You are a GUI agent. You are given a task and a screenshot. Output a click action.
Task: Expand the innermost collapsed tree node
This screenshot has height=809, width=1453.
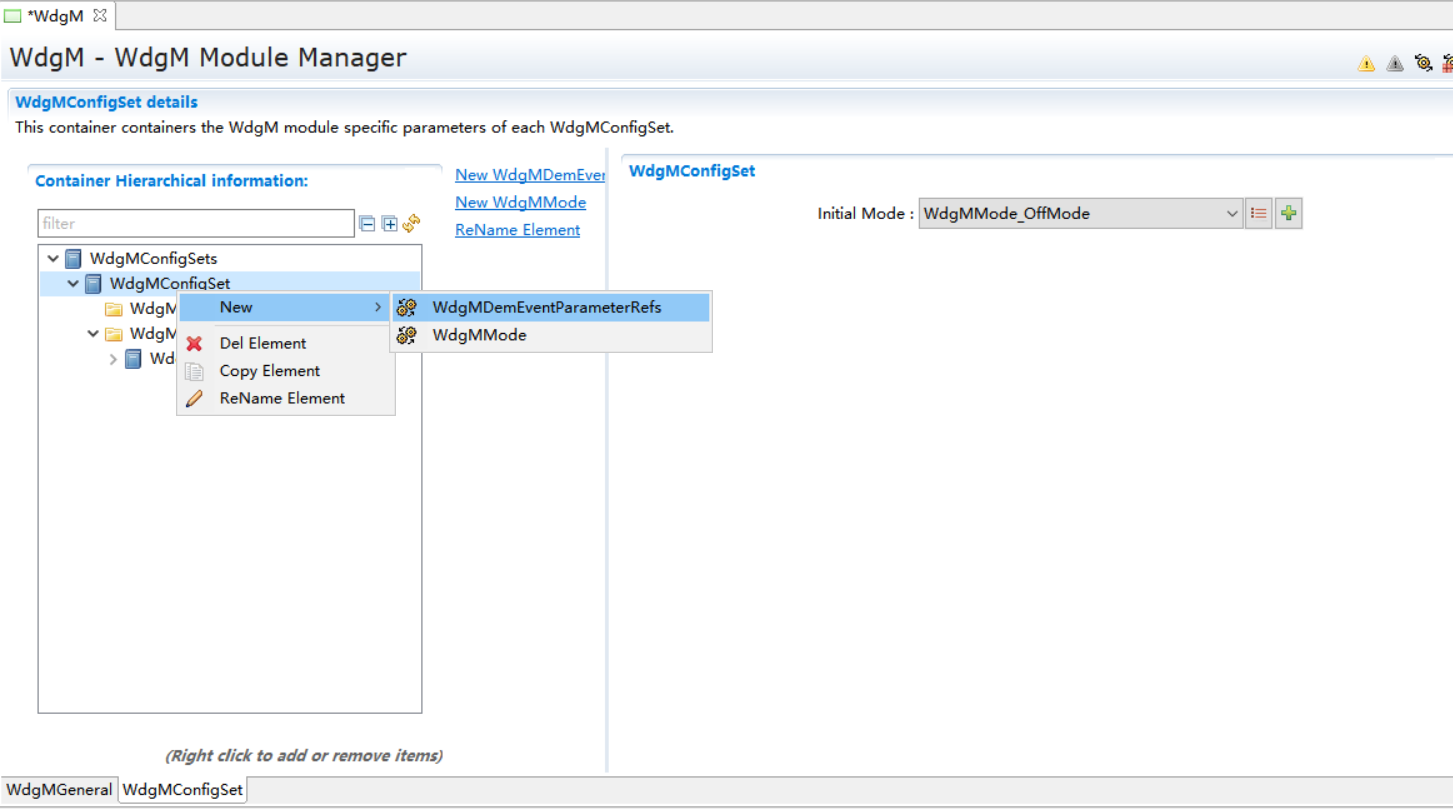(113, 359)
